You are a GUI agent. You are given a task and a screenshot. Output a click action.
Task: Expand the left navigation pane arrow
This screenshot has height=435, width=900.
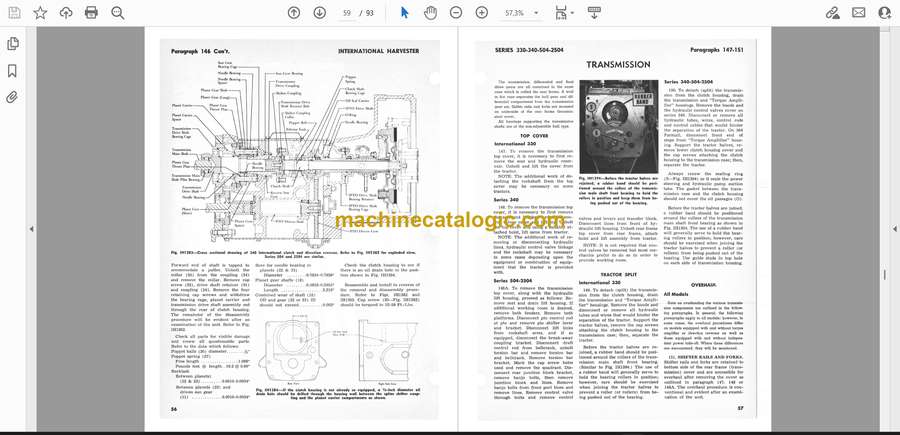(32, 229)
